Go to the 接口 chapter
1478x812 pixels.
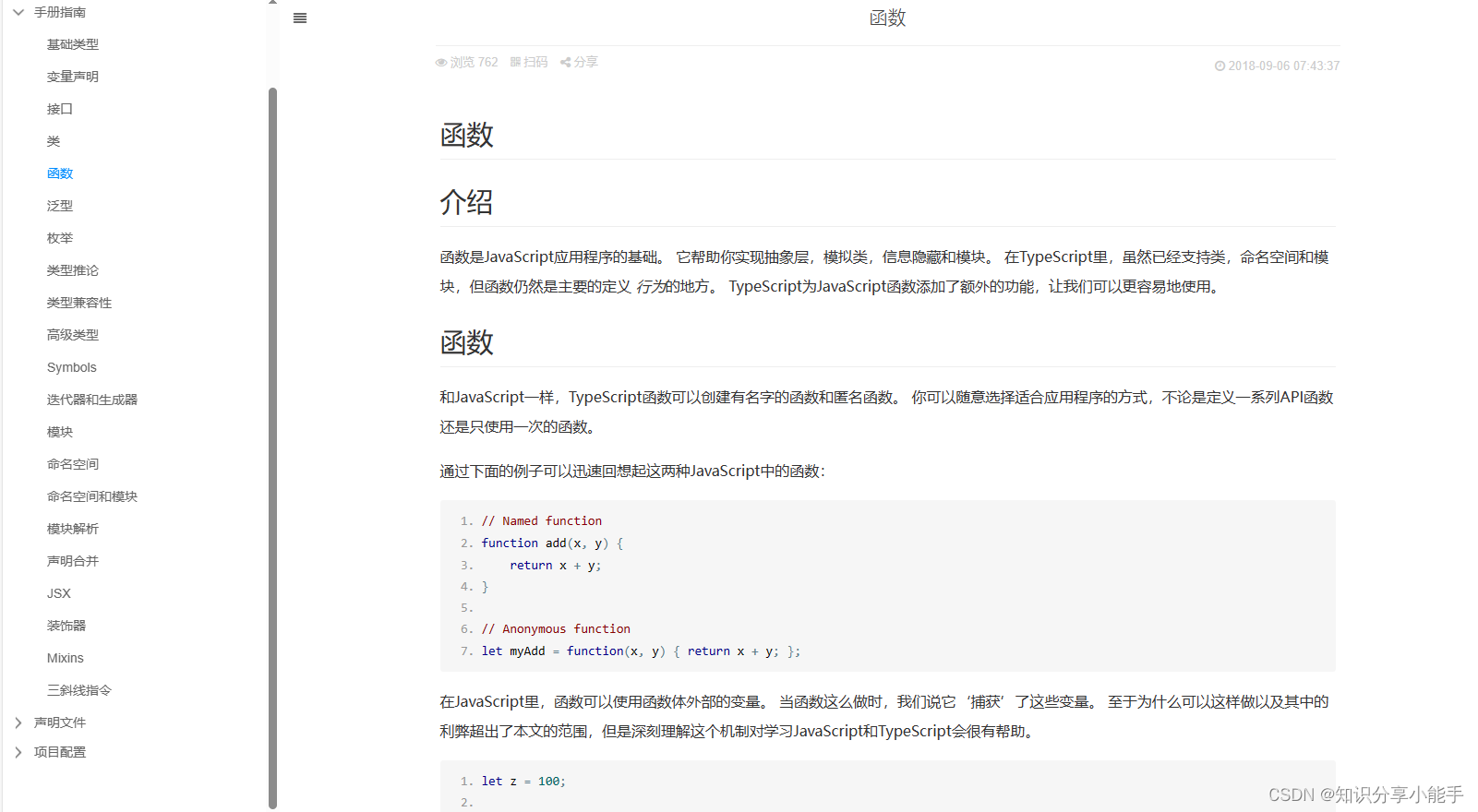click(x=60, y=109)
